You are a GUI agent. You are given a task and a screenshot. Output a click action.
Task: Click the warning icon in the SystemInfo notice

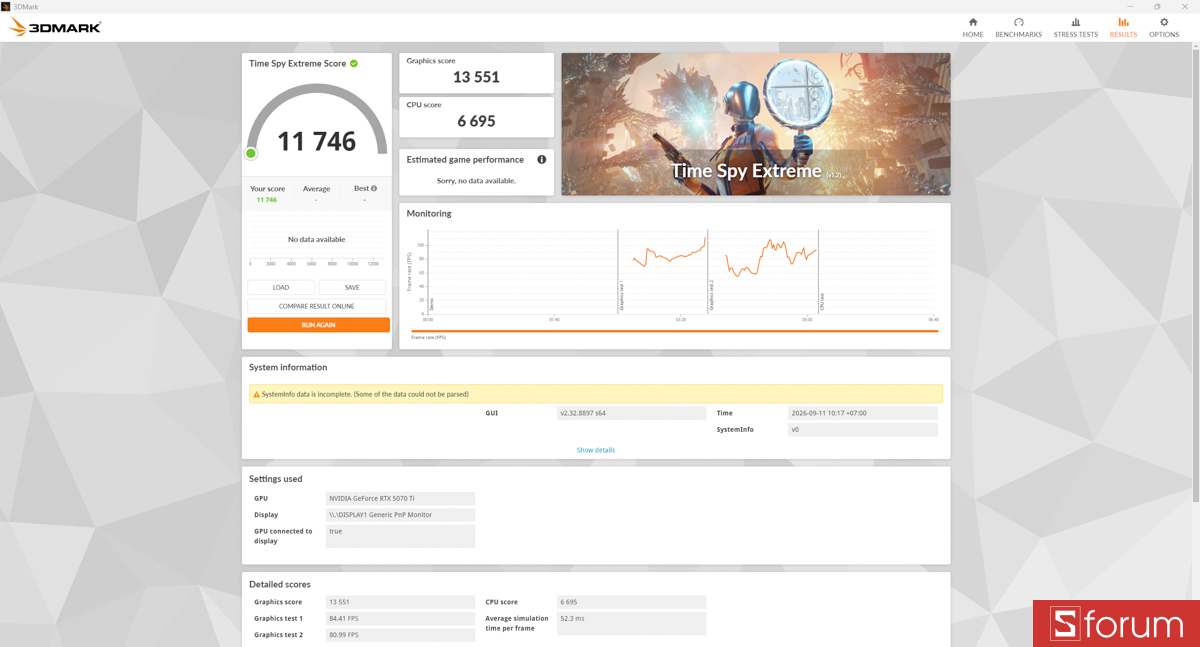point(257,394)
